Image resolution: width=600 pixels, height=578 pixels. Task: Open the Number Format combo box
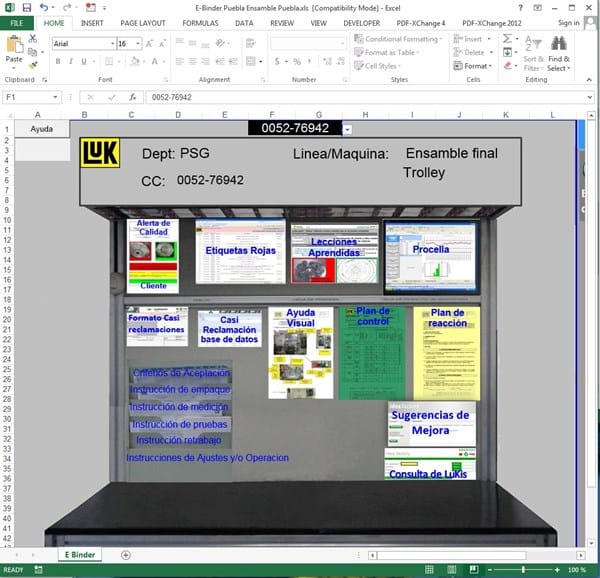(308, 43)
